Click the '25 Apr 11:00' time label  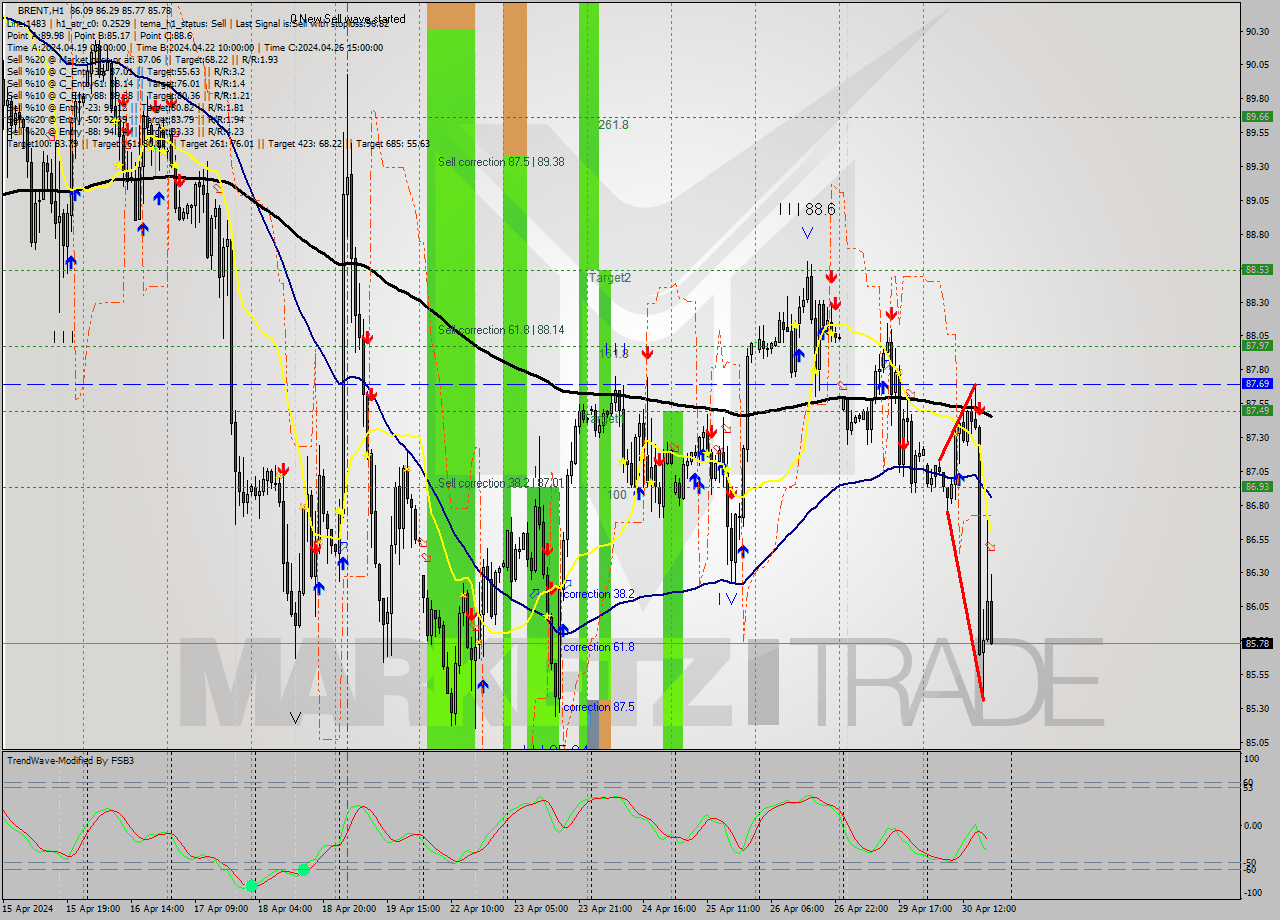point(733,908)
